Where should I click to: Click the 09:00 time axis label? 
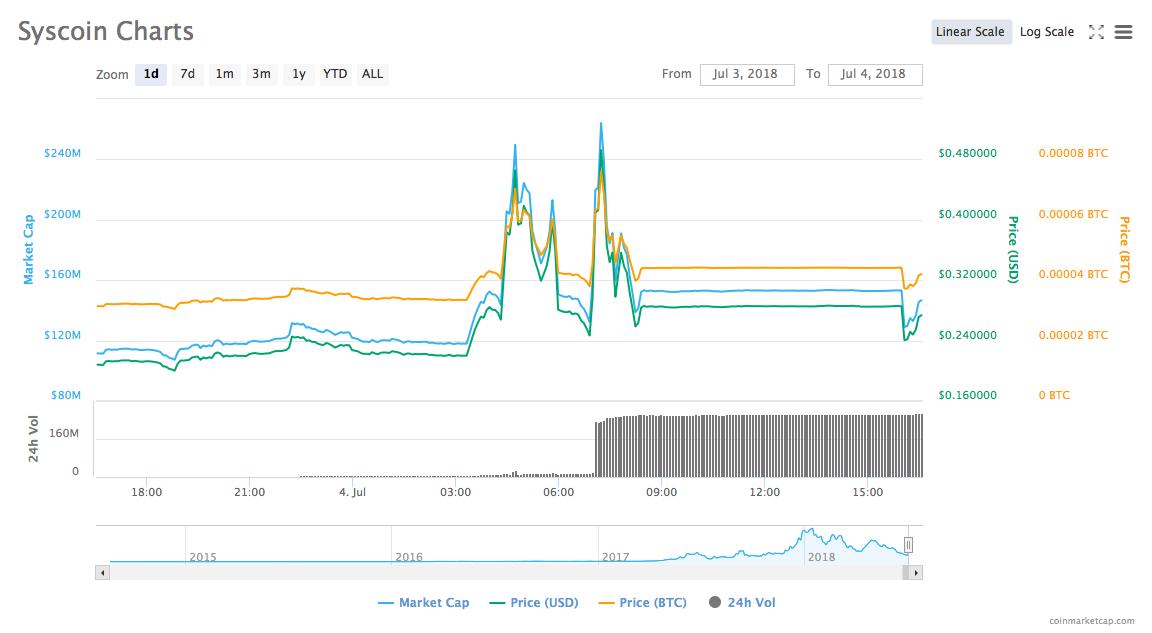point(661,492)
